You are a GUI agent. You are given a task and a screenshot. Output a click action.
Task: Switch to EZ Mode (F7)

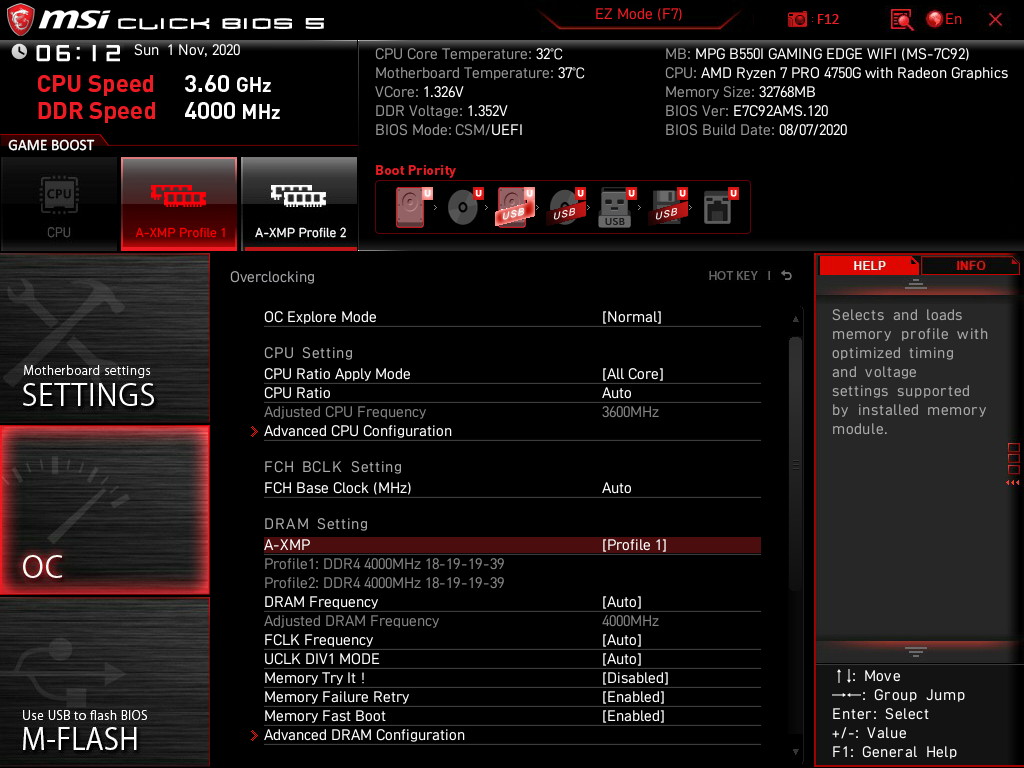(639, 14)
